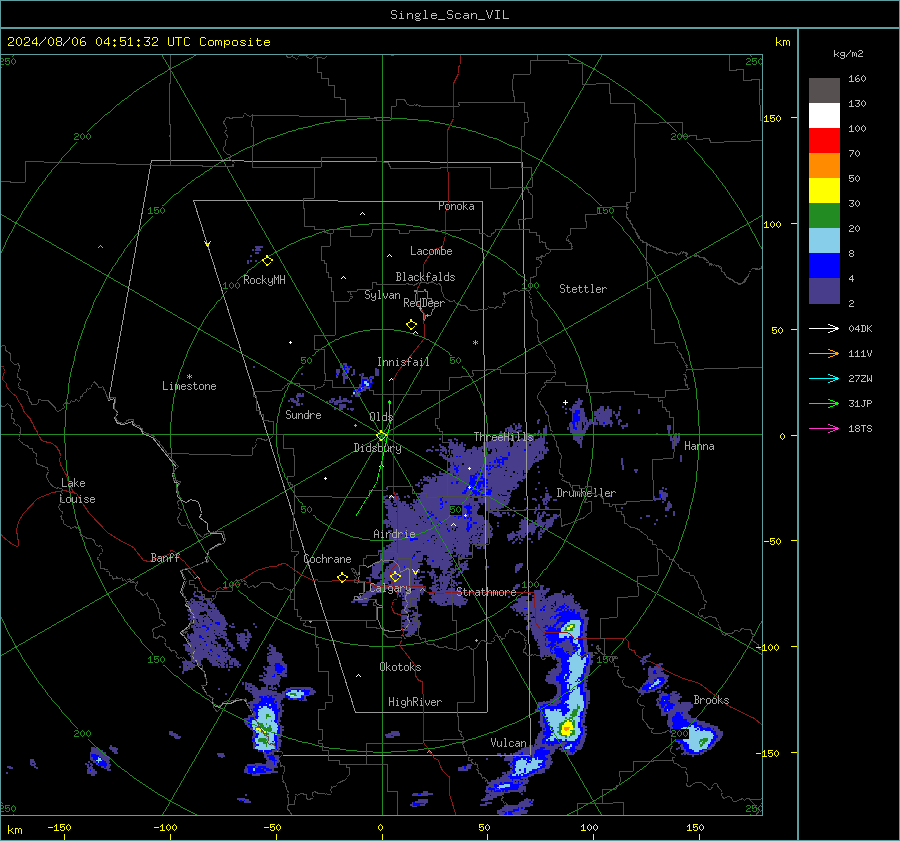This screenshot has width=900, height=841.
Task: Click the Strathmore town label
Action: (x=486, y=592)
